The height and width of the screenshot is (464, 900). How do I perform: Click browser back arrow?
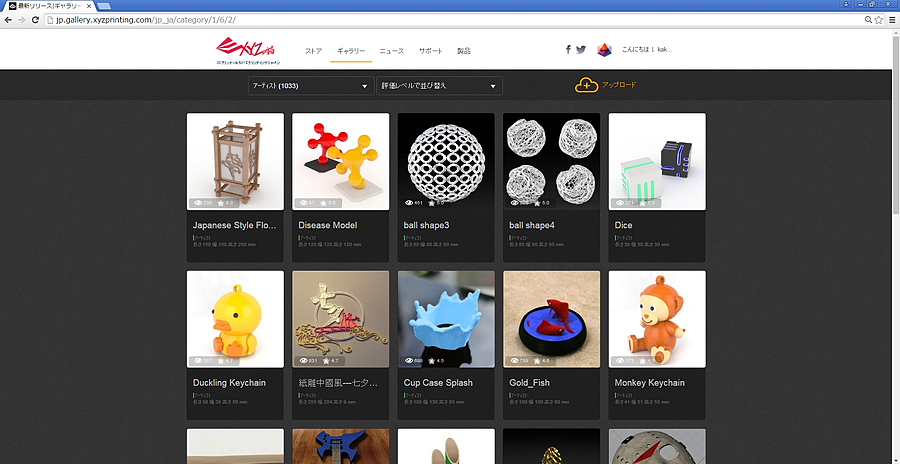8,20
